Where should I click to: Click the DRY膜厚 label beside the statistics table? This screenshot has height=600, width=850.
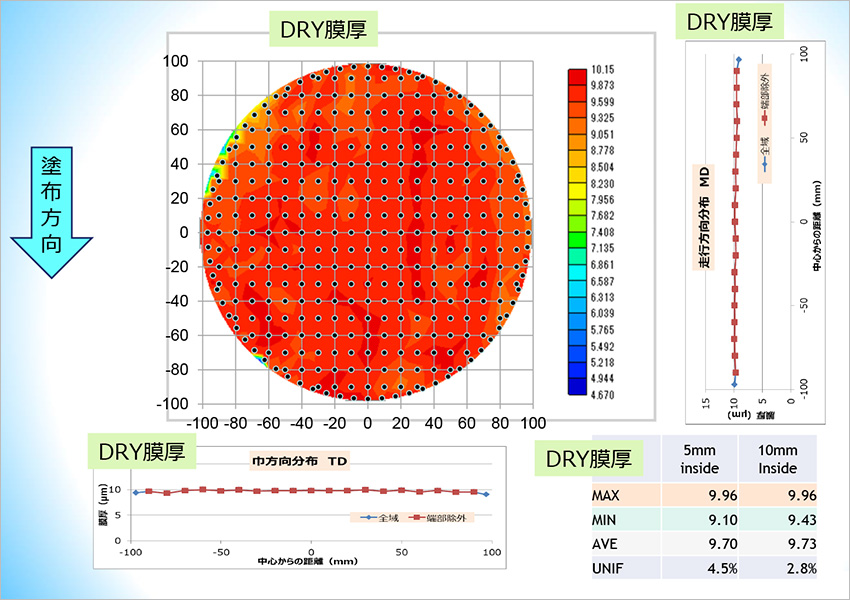[590, 460]
